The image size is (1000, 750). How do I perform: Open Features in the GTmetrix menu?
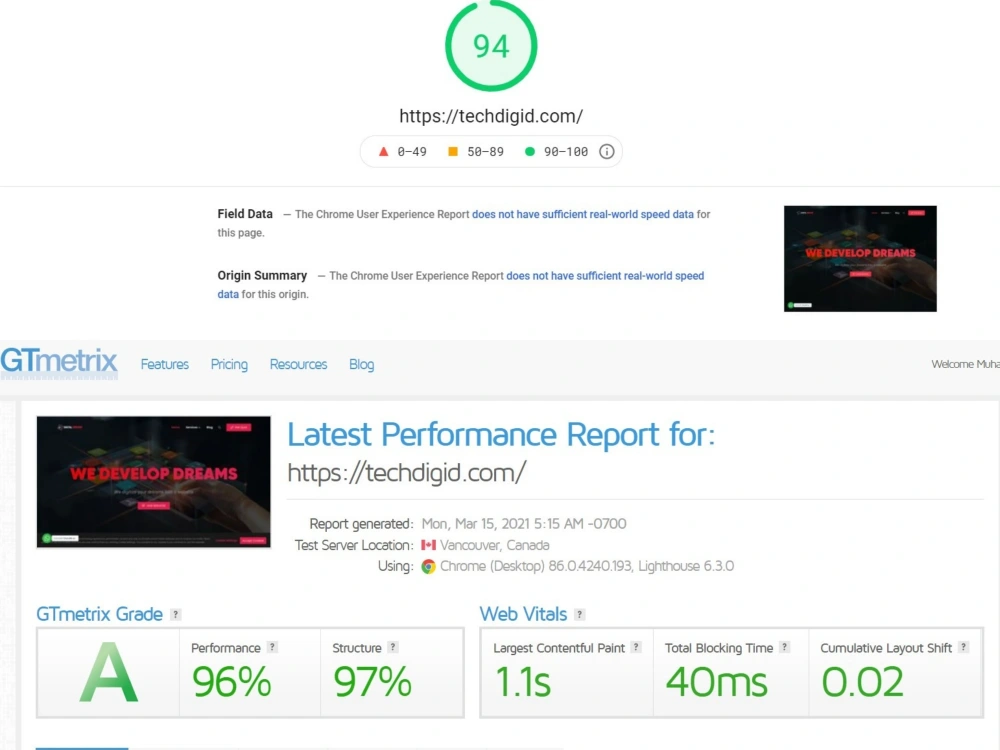pyautogui.click(x=165, y=364)
